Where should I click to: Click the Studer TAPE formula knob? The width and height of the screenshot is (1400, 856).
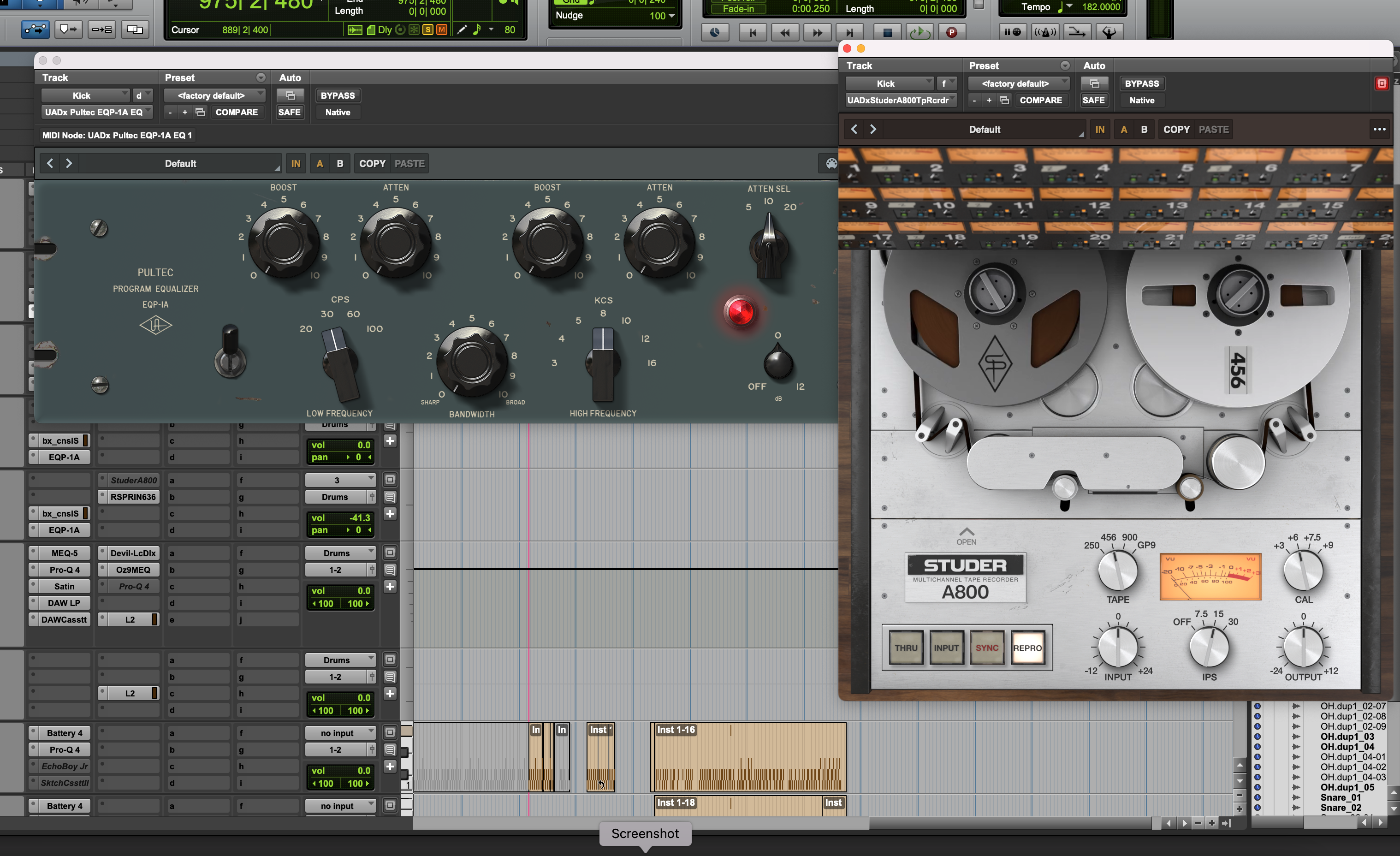1118,571
